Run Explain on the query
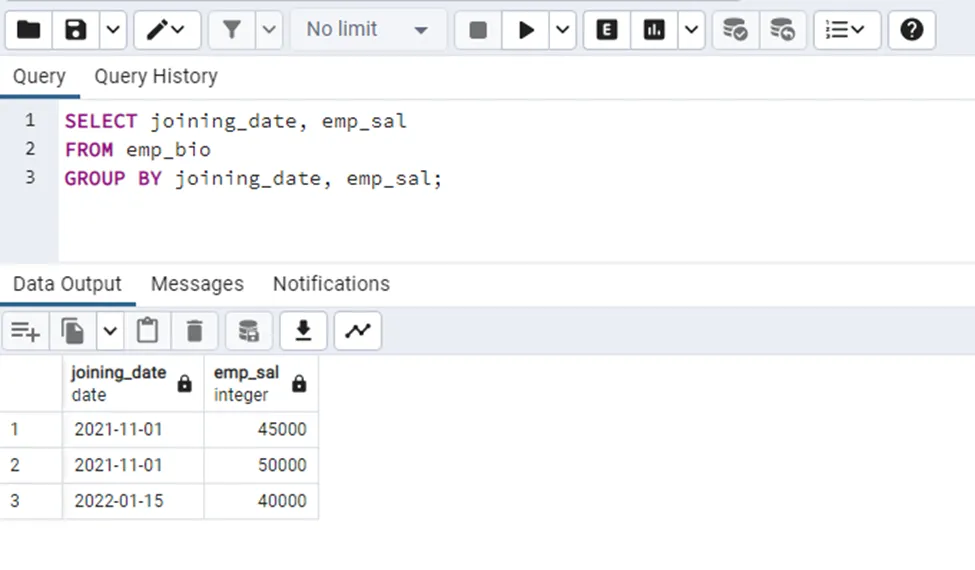Screen dimensions: 975x570 (607, 30)
